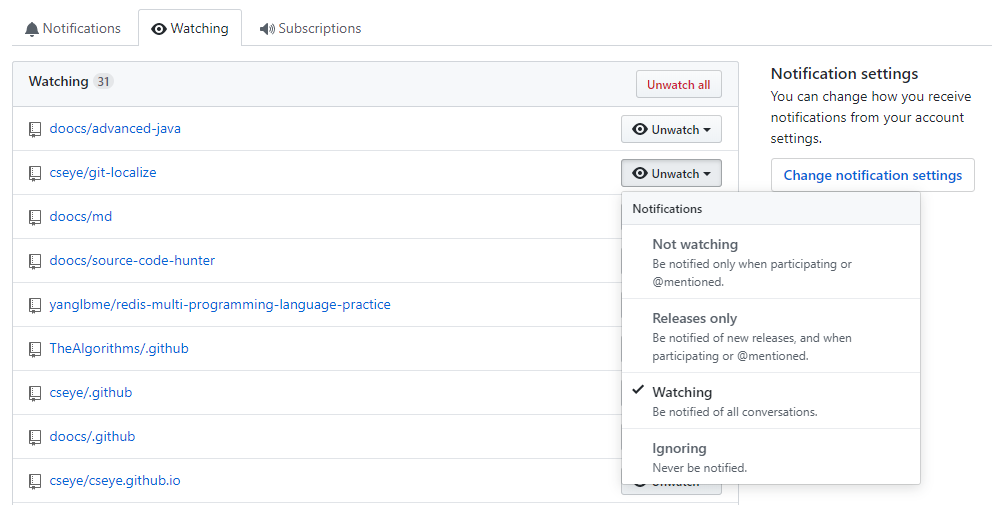Click repo icon beside TheAlgorithms/.github
1000x505 pixels.
pyautogui.click(x=35, y=349)
